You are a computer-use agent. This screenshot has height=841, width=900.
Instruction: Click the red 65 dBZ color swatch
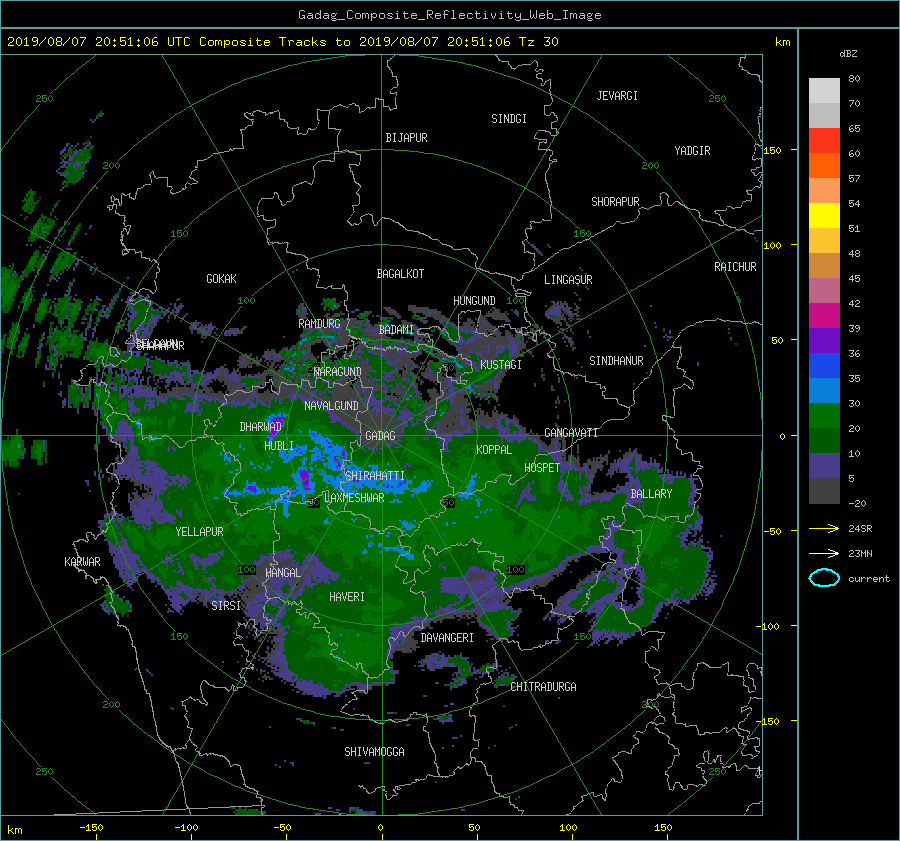tap(824, 140)
